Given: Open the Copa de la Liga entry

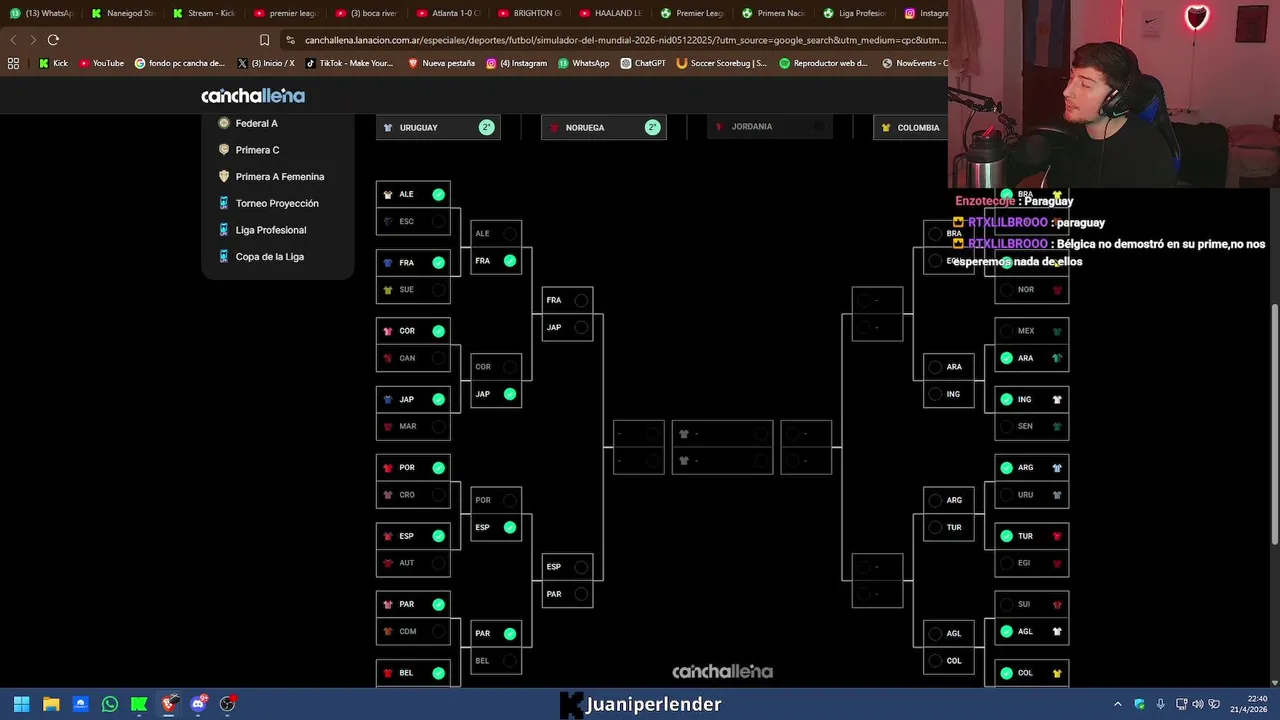Looking at the screenshot, I should pyautogui.click(x=261, y=257).
